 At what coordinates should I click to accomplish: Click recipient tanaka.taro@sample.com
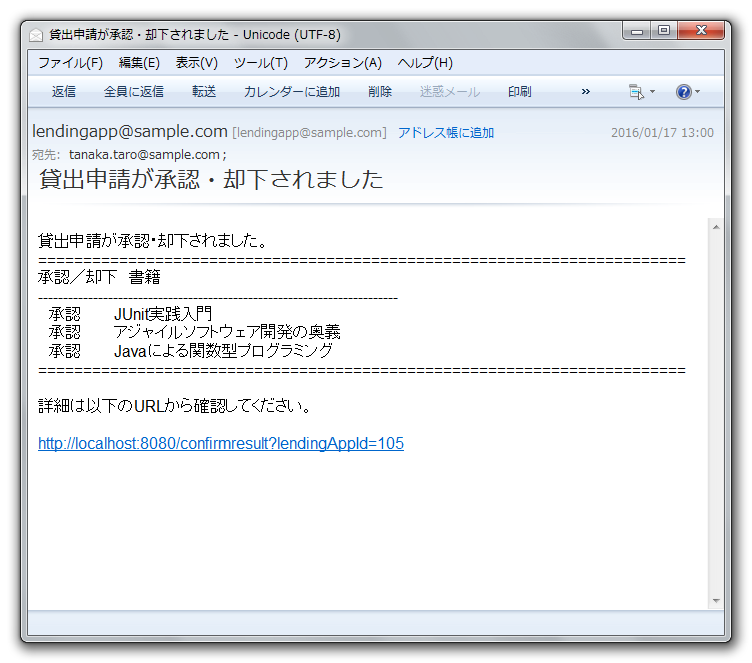(144, 154)
